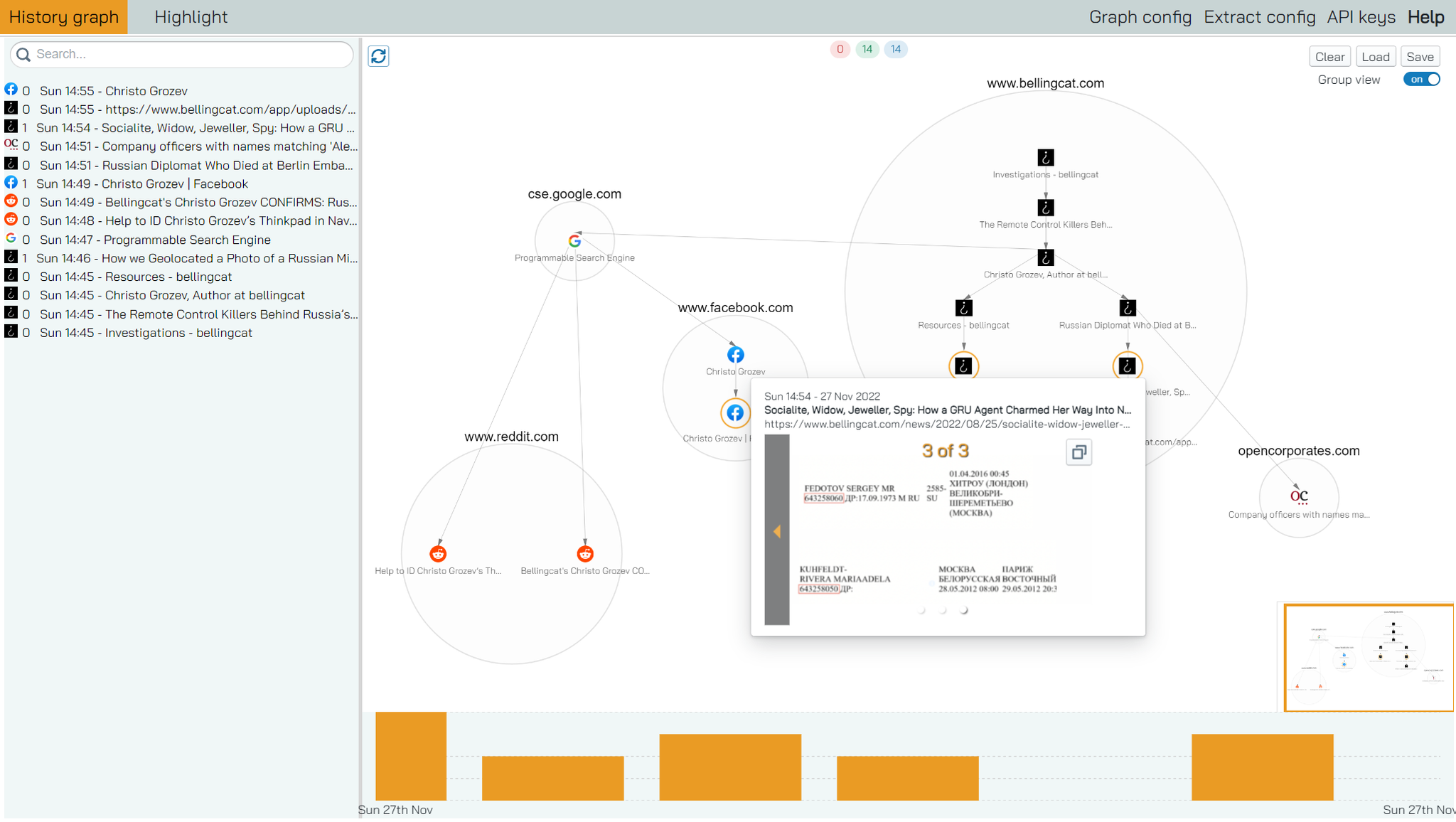Select 'Sun 14:55 - https://www.bellingcat.com/app/uploads/' entry

point(181,110)
